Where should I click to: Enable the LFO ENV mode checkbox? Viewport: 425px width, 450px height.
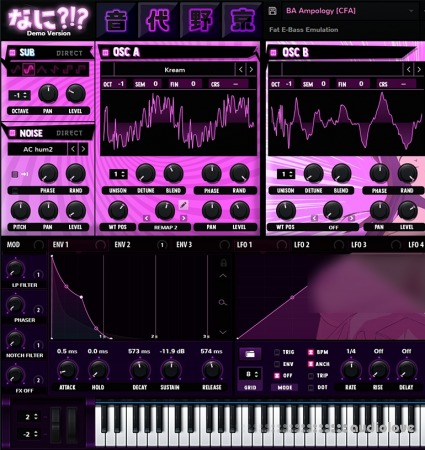(x=277, y=364)
